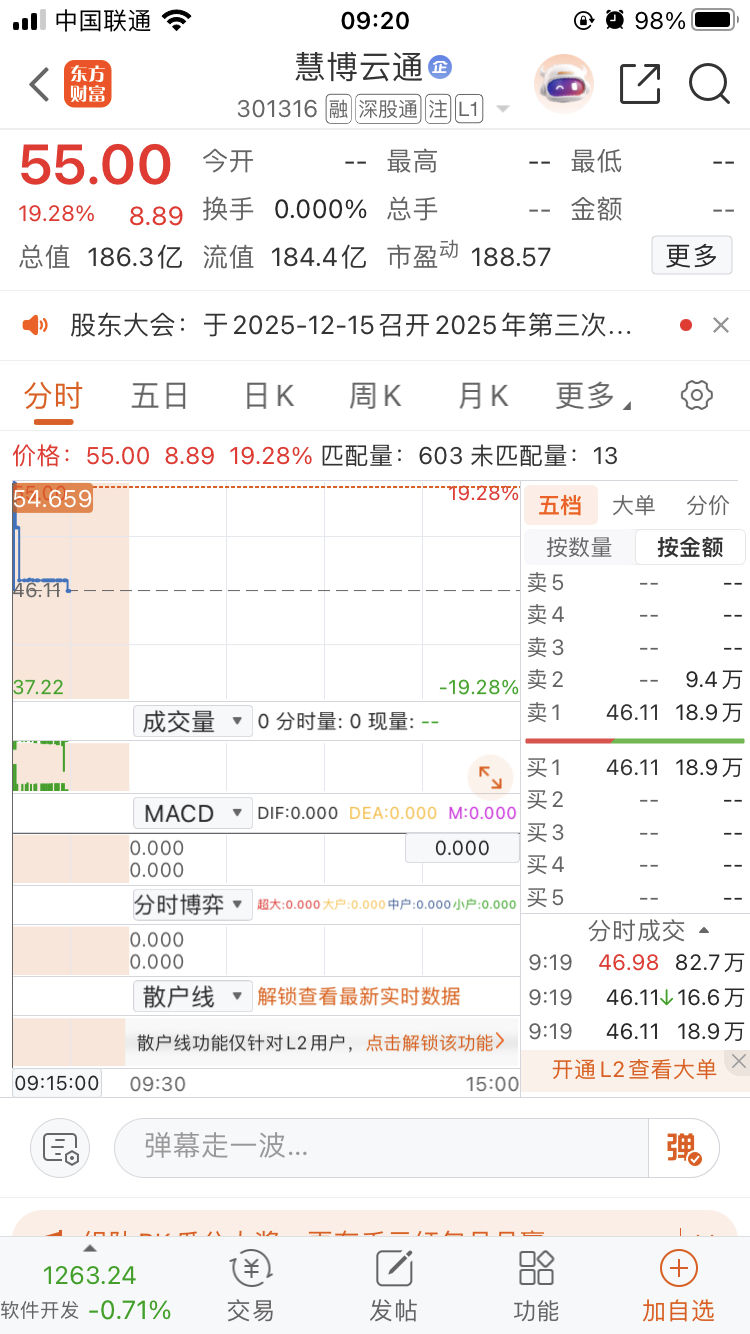This screenshot has height=1334, width=750.
Task: Tap 点击解锁该功能 link
Action: coord(435,1042)
